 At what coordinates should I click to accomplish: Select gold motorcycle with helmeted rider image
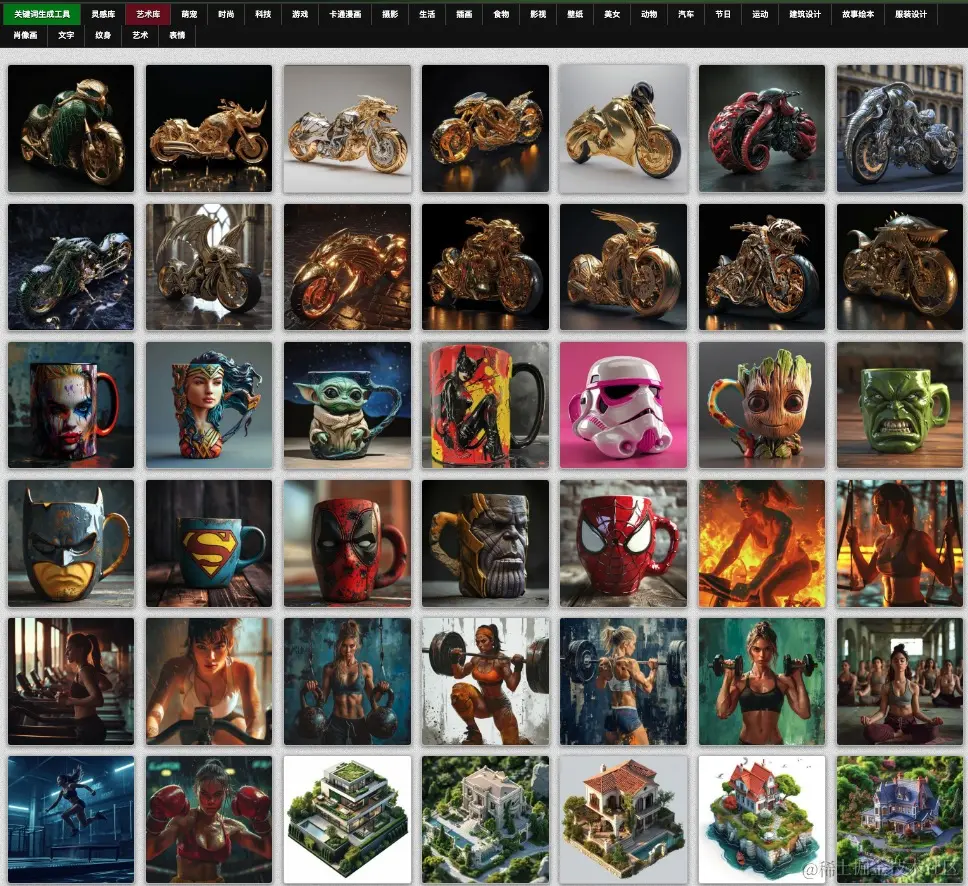tap(624, 128)
